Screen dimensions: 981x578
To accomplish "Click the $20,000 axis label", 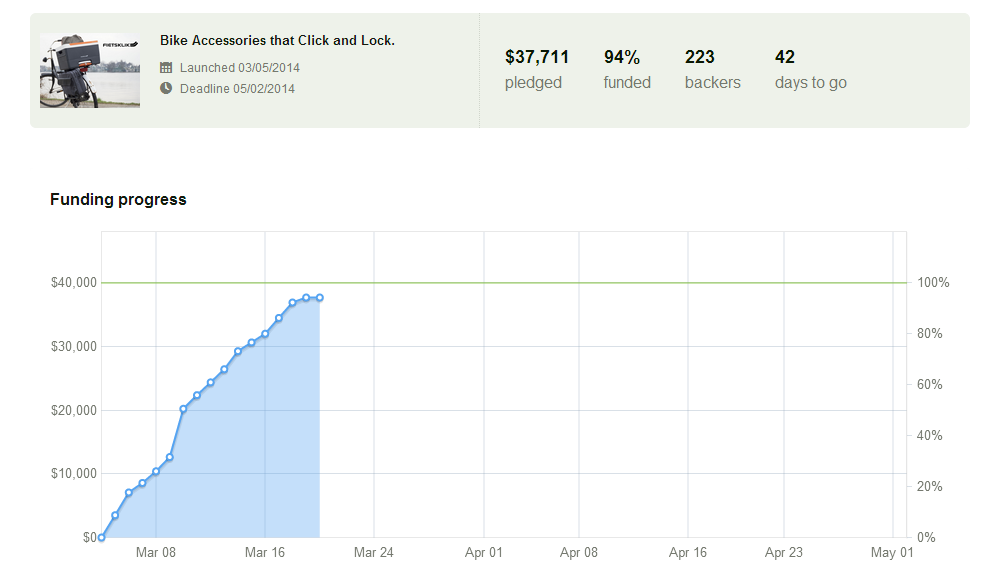I will point(74,410).
